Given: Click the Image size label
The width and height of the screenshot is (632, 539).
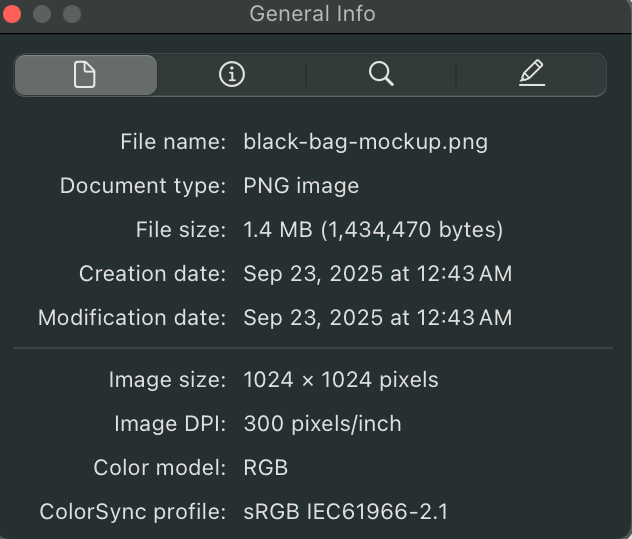Looking at the screenshot, I should [x=167, y=380].
